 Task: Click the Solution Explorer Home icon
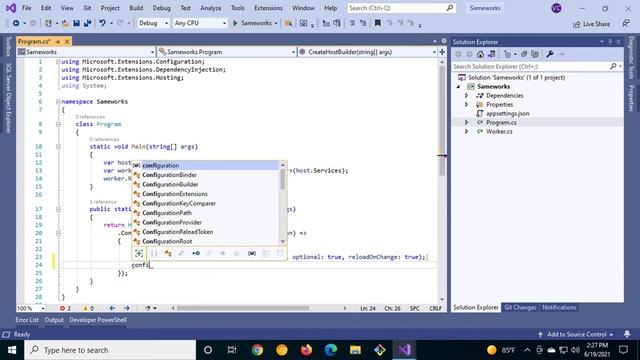pyautogui.click(x=480, y=54)
